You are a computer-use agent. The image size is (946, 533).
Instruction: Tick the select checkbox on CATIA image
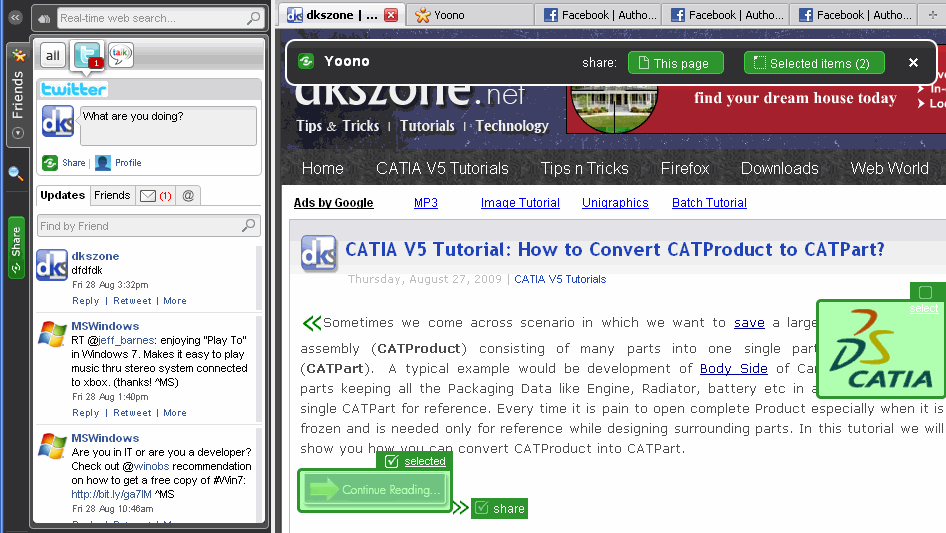(925, 293)
